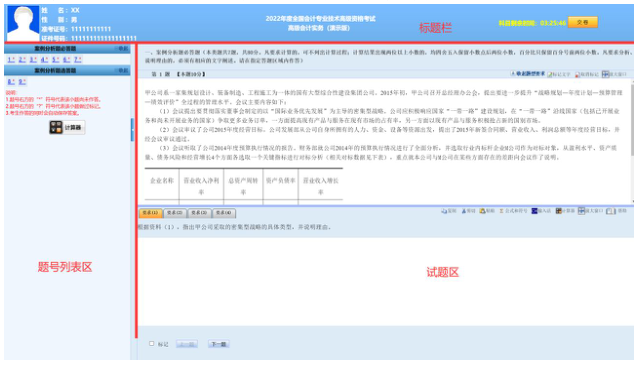639x366 pixels.
Task: Click the exam title text in the header
Action: click(x=320, y=23)
